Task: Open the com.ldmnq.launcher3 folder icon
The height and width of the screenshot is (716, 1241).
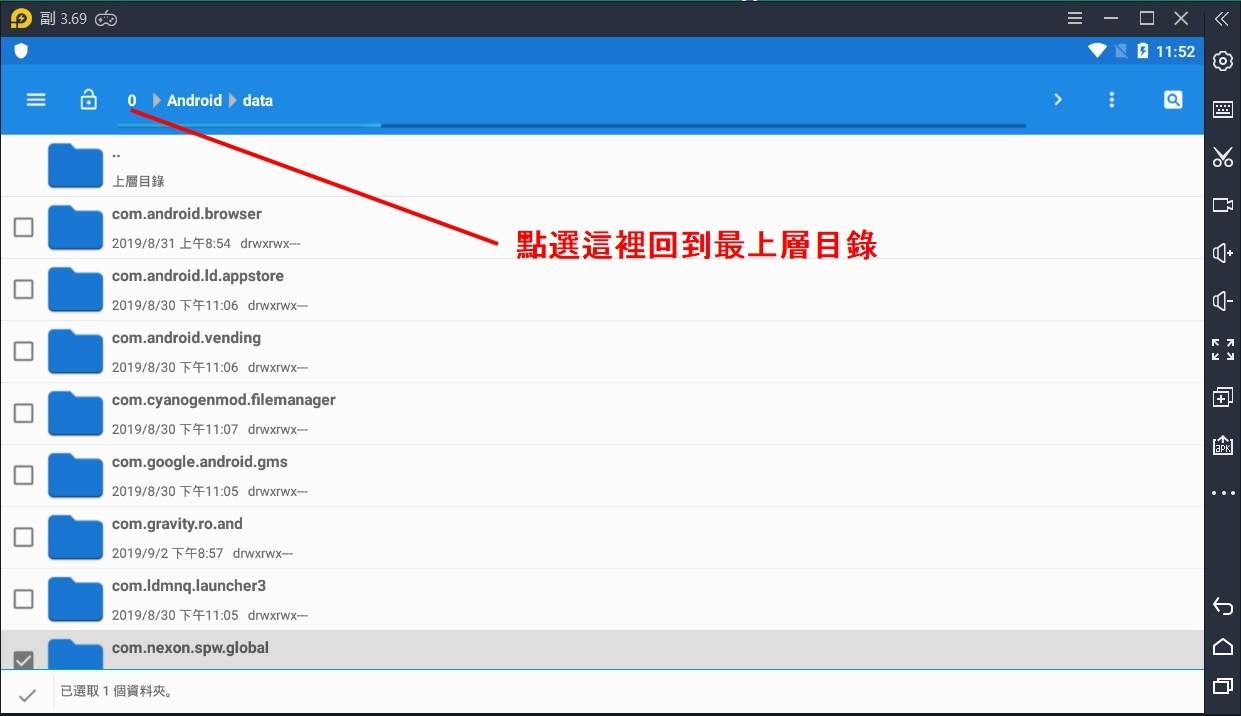Action: tap(75, 600)
